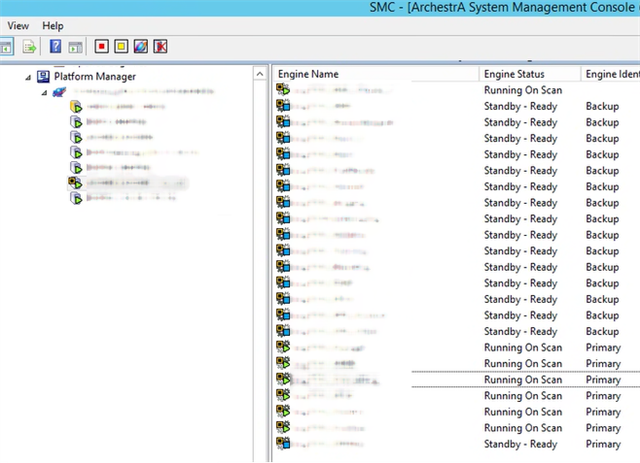This screenshot has height=463, width=640.
Task: Click the Export List toolbar icon
Action: [29, 47]
